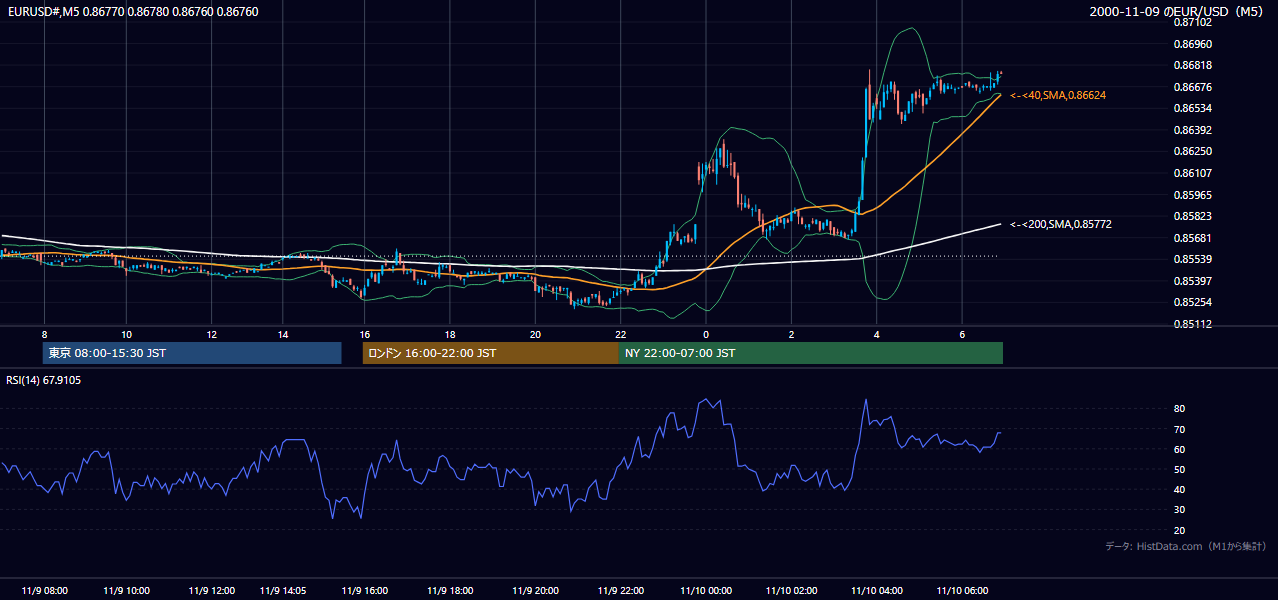Click the bottom time label 11/10 02:00
The height and width of the screenshot is (600, 1278).
[791, 590]
